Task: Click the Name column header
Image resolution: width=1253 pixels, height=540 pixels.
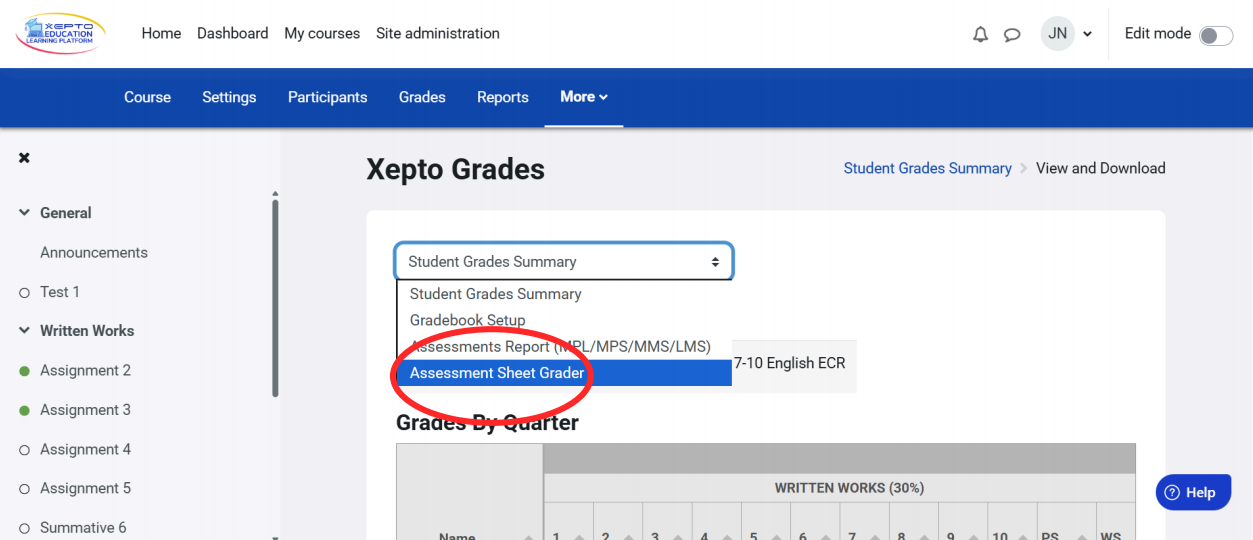Action: (457, 537)
